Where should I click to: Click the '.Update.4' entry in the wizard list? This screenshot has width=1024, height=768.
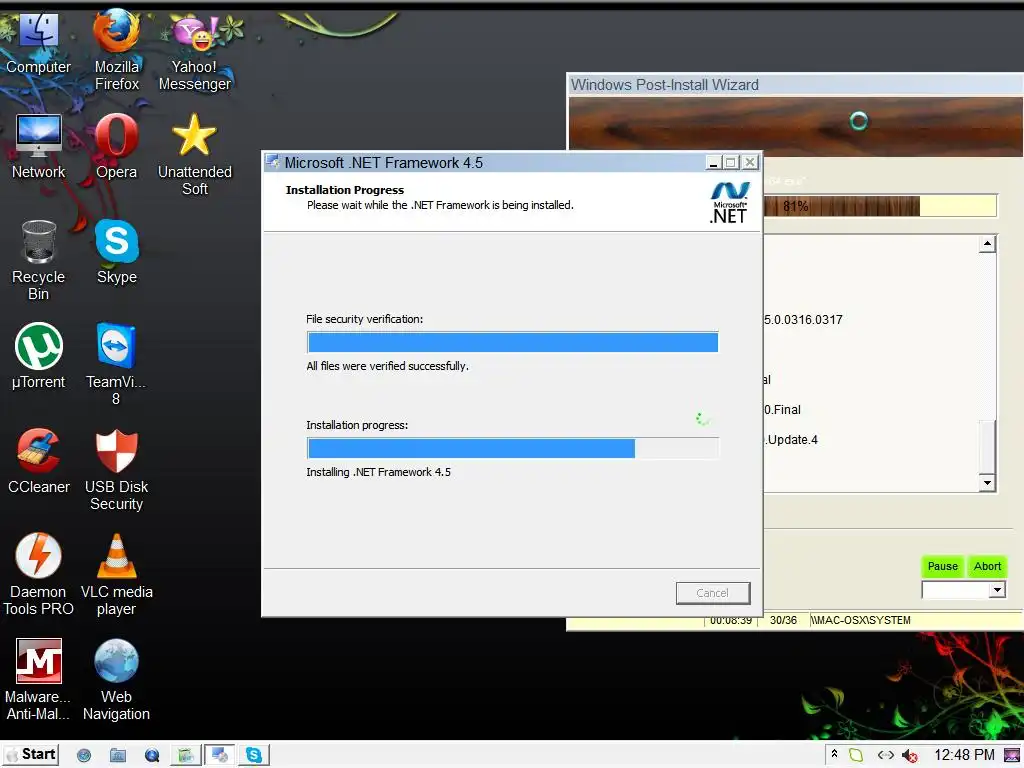(x=792, y=440)
